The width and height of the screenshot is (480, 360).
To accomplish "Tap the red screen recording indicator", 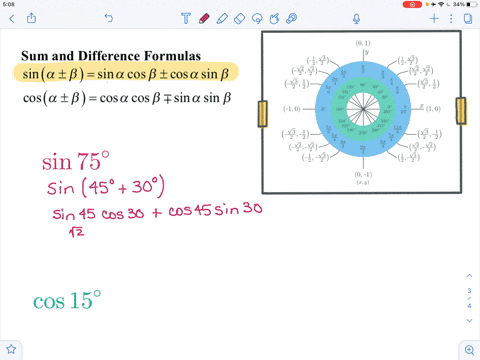I will 412,4.
